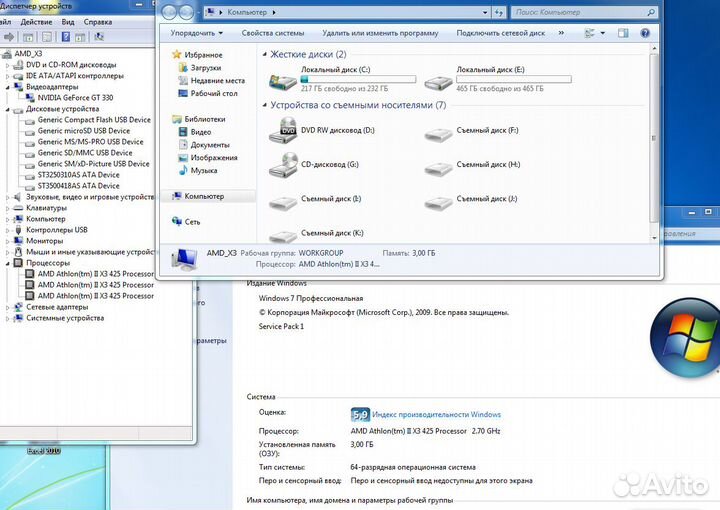Screen dimensions: 720x510
Task: Expand IDE ATA/ATAPI контроллеры node
Action: 7,76
